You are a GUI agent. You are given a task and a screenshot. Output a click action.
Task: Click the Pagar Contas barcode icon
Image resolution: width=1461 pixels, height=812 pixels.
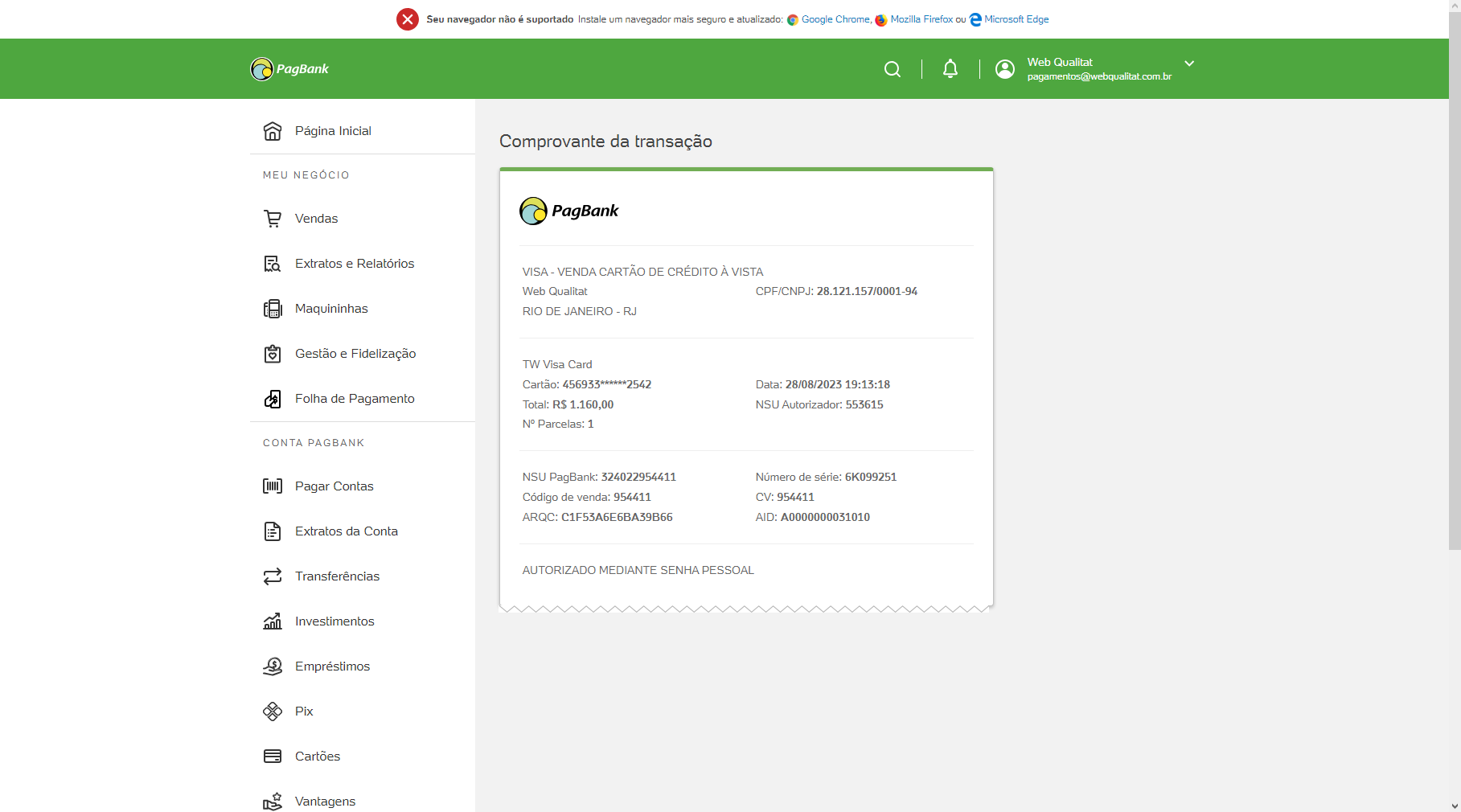(273, 486)
